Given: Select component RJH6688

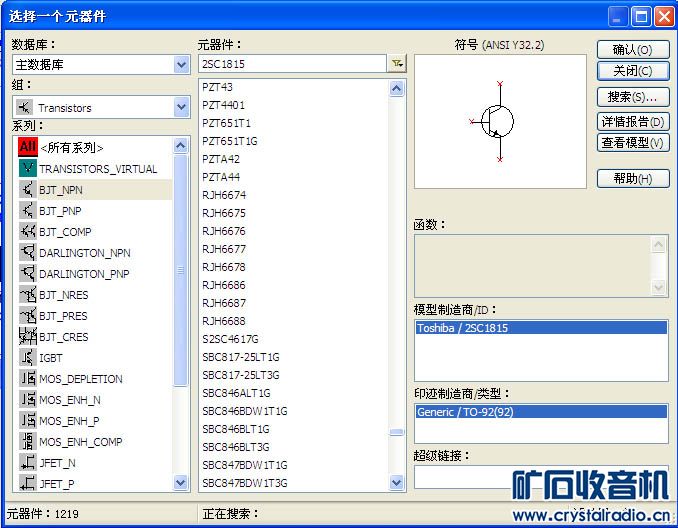Looking at the screenshot, I should (224, 321).
